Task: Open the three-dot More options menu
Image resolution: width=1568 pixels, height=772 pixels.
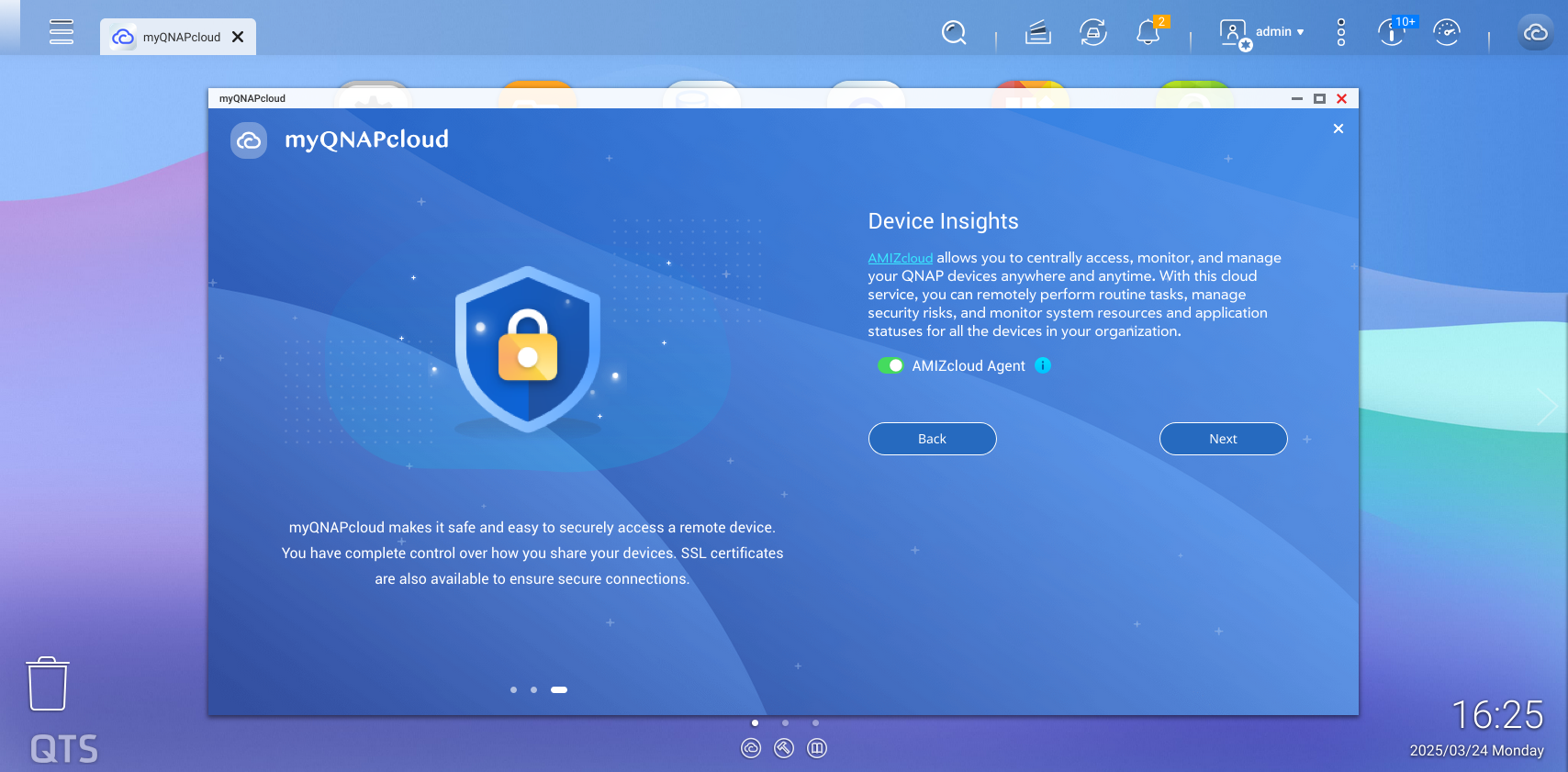Action: [x=1341, y=32]
